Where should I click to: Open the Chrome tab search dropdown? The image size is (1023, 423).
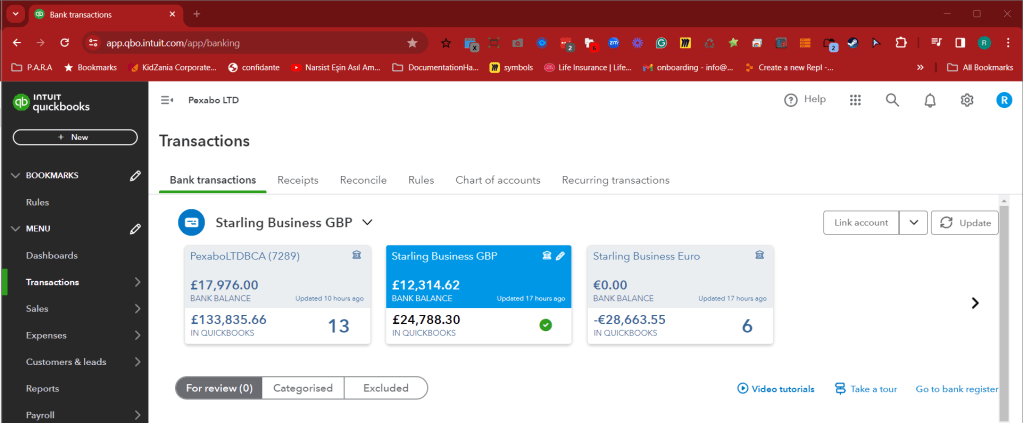coord(15,14)
